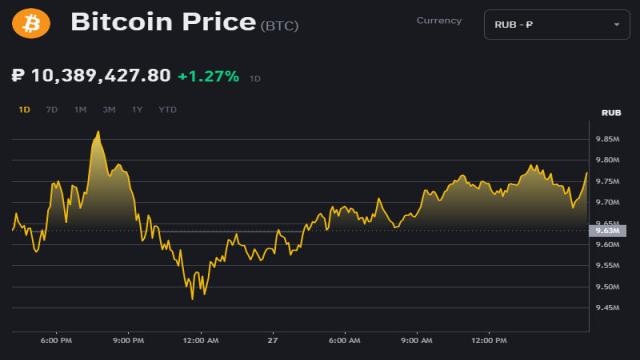Click the 9.63M current price marker
Image resolution: width=640 pixels, height=360 pixels.
pos(607,231)
